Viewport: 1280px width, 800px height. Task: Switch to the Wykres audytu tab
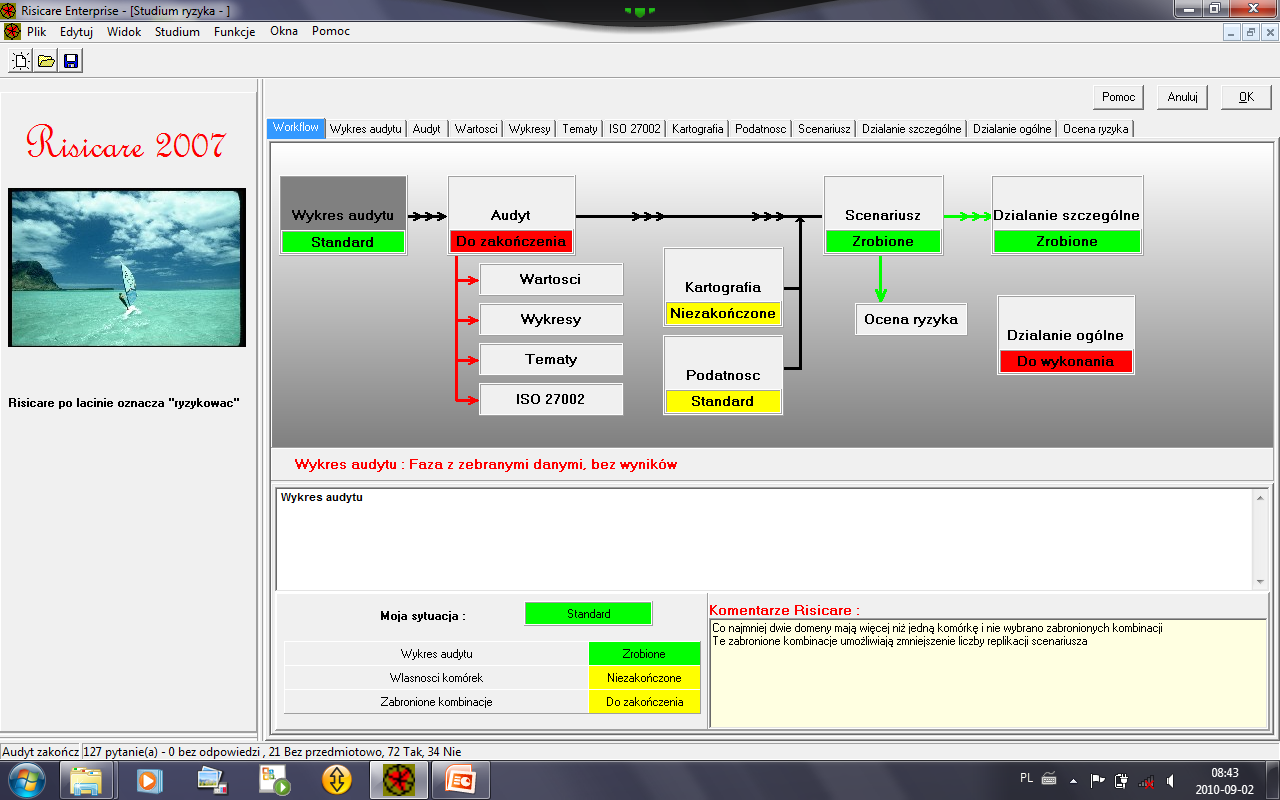point(366,129)
